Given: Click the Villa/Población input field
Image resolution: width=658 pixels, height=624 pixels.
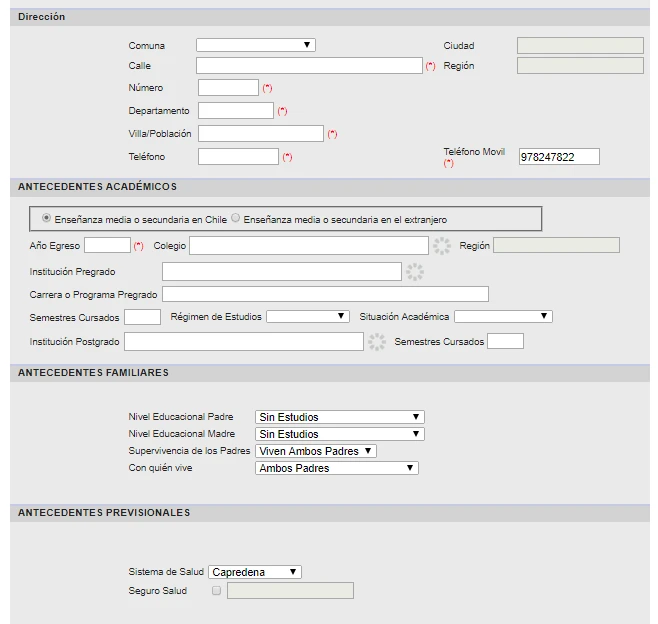Looking at the screenshot, I should 261,134.
